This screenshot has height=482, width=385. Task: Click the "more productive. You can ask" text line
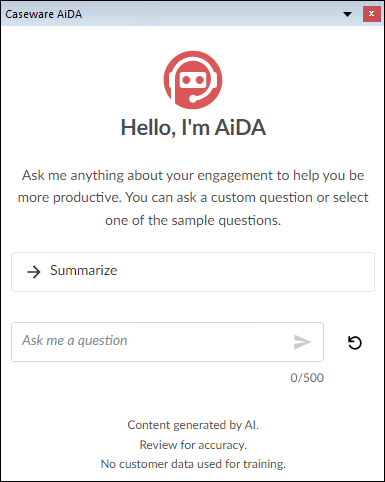click(x=193, y=198)
